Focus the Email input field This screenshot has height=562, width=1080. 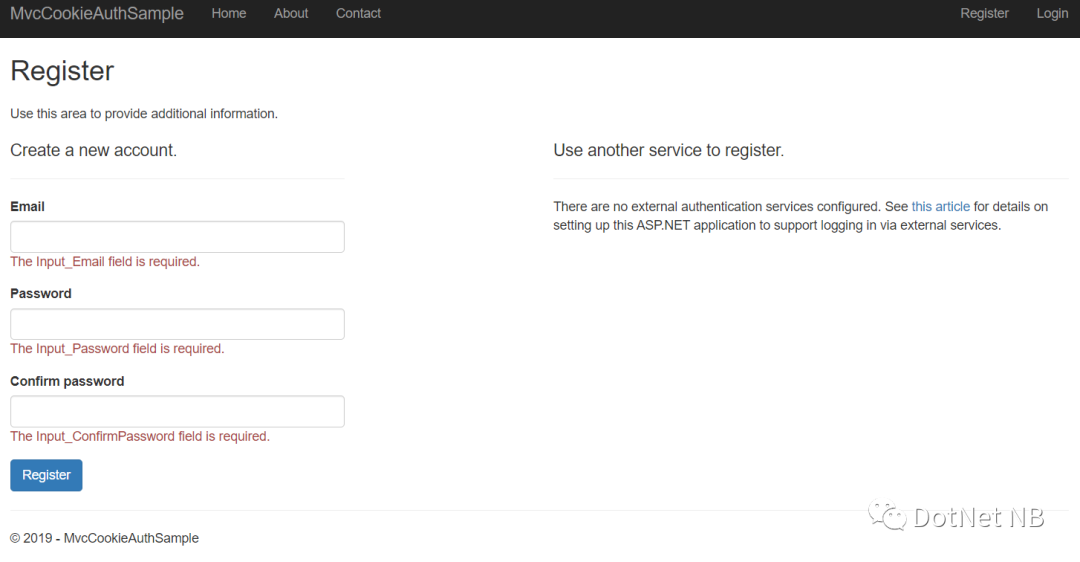[177, 237]
